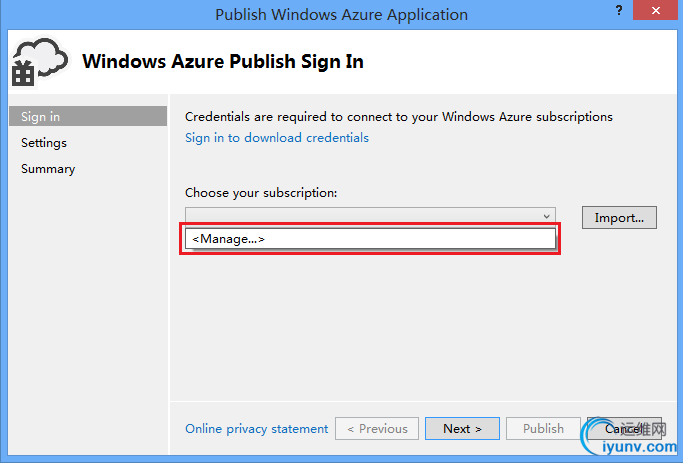The width and height of the screenshot is (683, 463).
Task: Click the credentials required message text
Action: 399,117
